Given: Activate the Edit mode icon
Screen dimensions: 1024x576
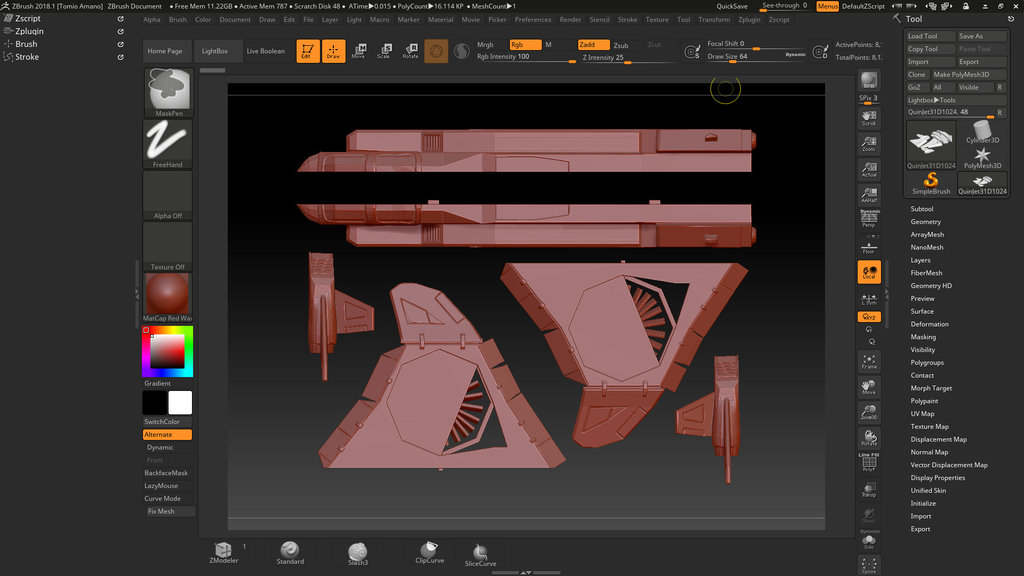Looking at the screenshot, I should point(308,51).
